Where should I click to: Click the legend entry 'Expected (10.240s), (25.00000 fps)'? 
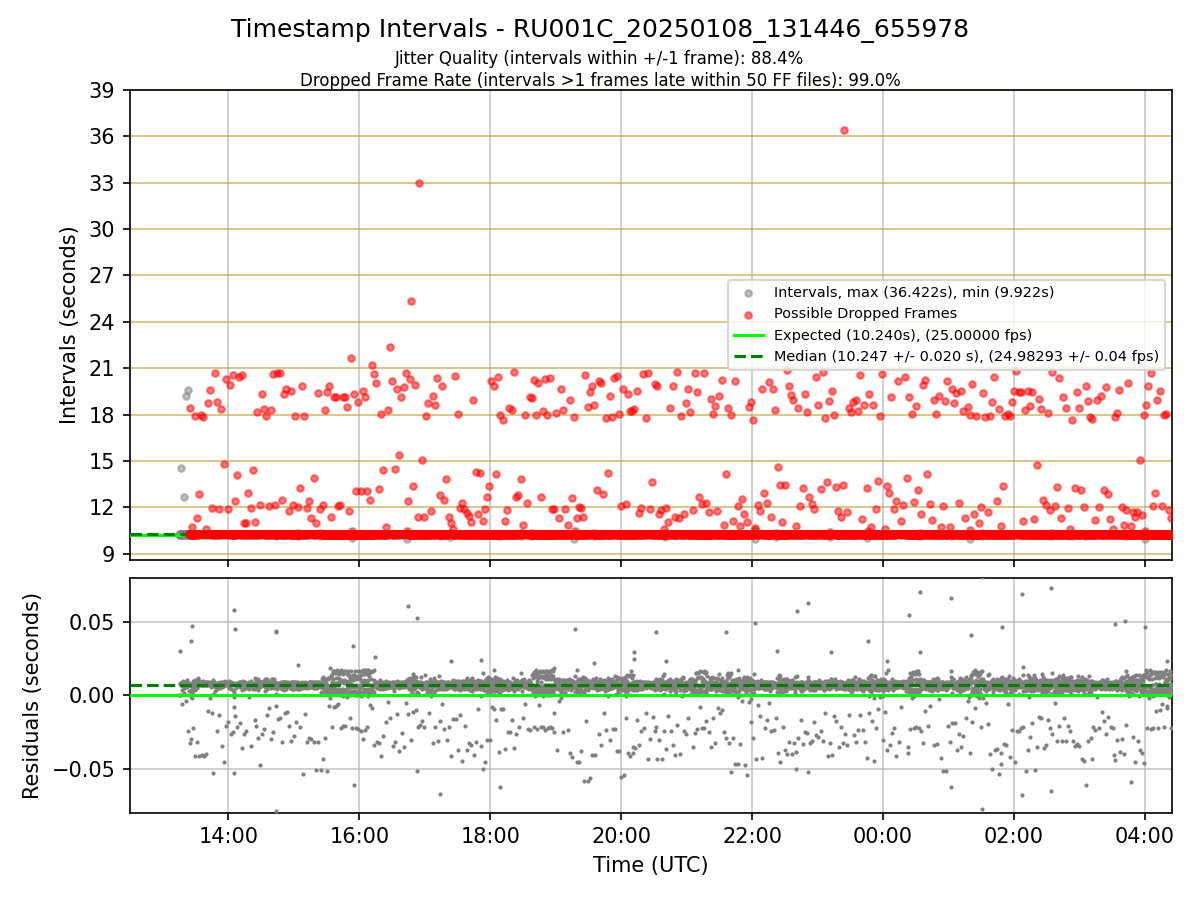point(903,334)
